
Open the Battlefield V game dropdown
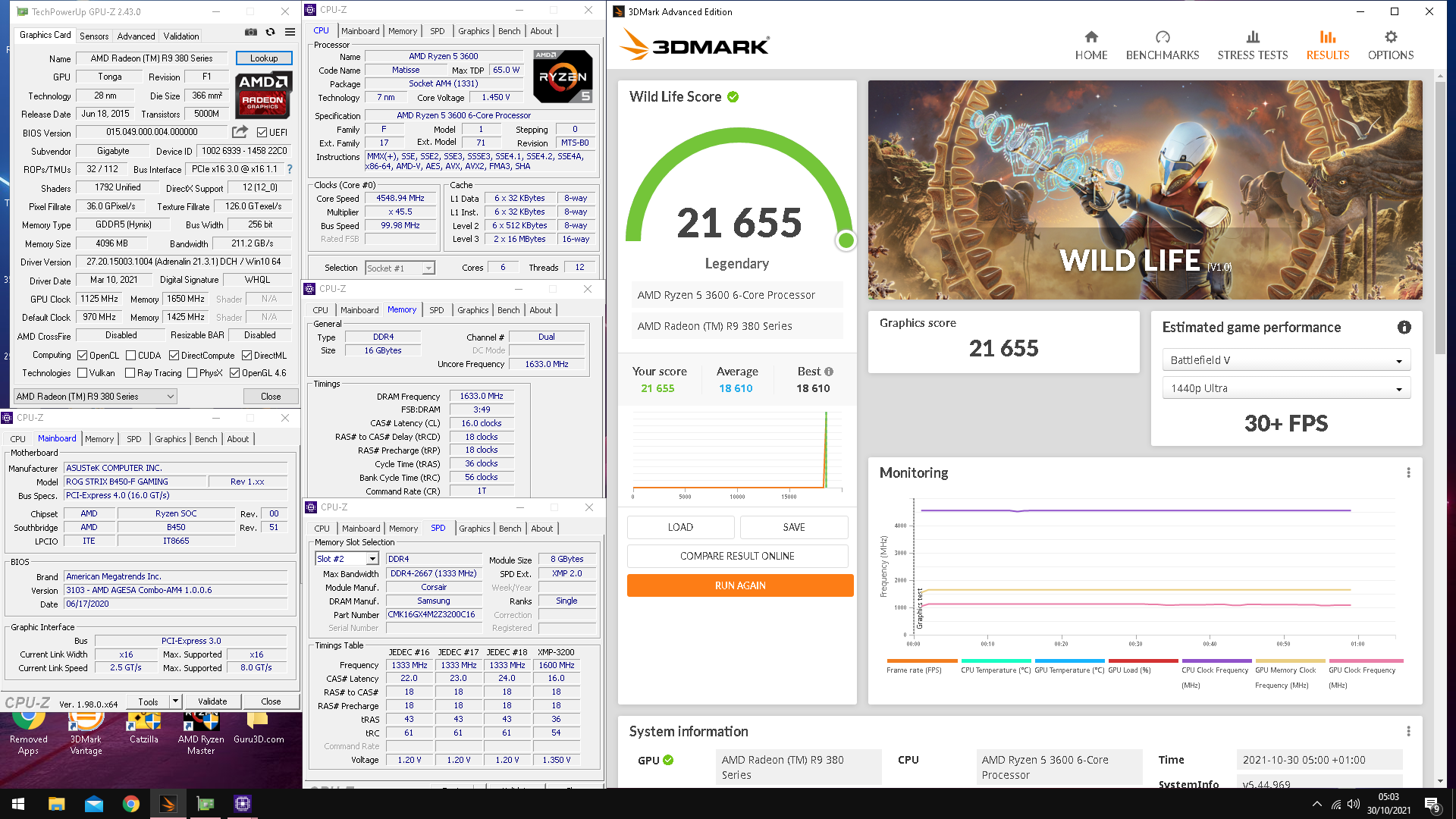1286,360
